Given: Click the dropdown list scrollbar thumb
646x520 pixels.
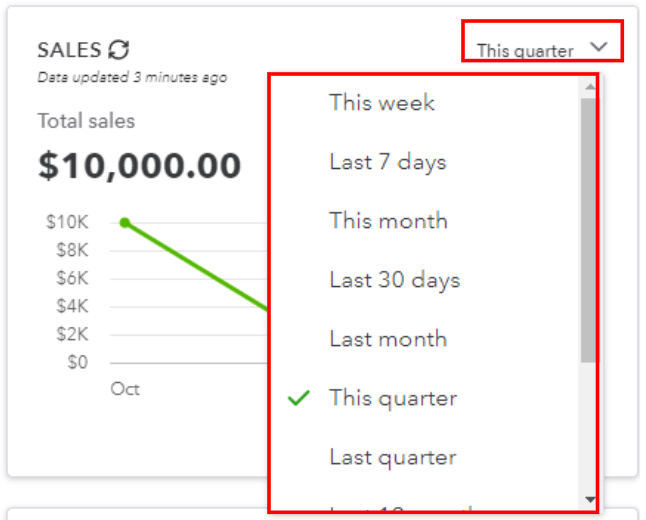Looking at the screenshot, I should [588, 230].
